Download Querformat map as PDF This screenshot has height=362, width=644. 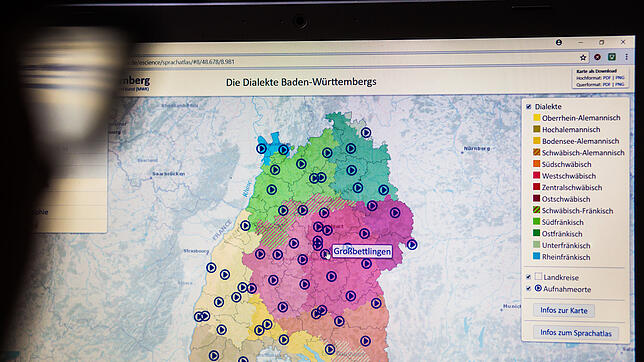[x=607, y=84]
